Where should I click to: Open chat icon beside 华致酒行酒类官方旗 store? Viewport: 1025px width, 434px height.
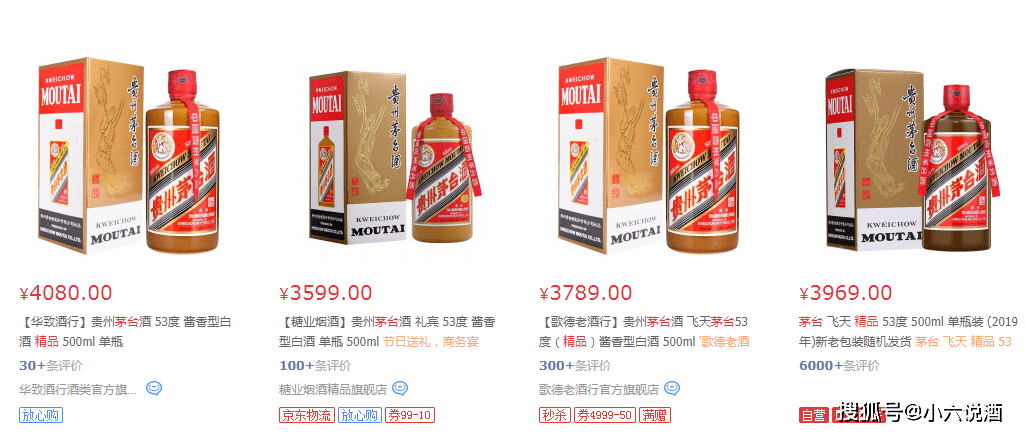pyautogui.click(x=154, y=389)
